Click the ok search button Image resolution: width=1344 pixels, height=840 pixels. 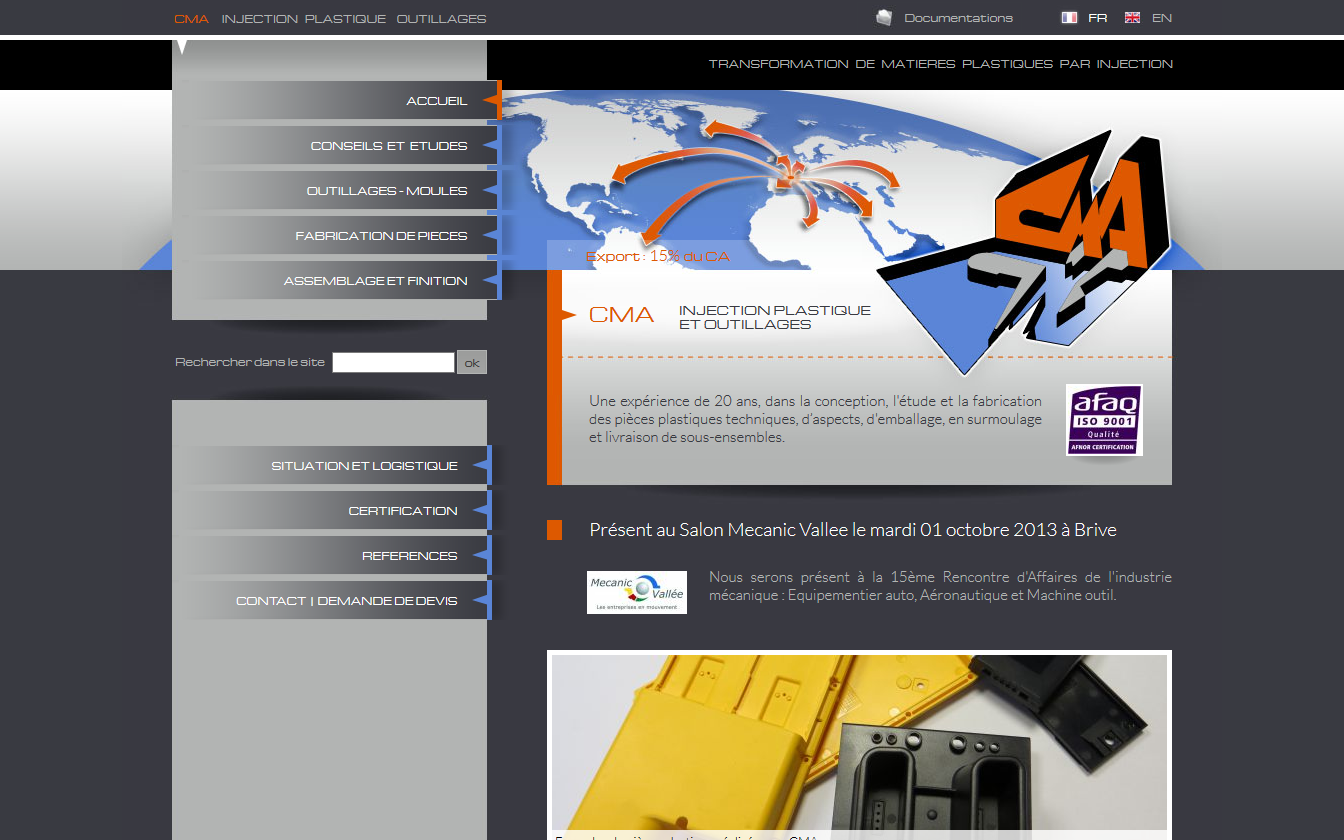(x=472, y=362)
